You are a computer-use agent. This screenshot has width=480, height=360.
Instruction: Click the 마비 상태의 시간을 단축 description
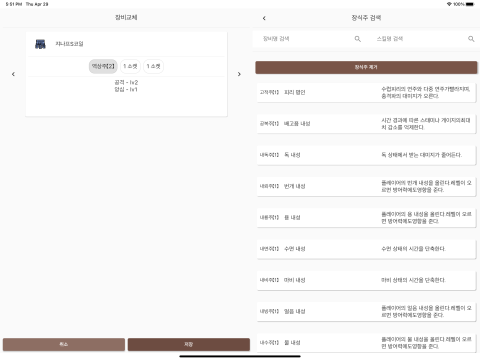point(413,280)
